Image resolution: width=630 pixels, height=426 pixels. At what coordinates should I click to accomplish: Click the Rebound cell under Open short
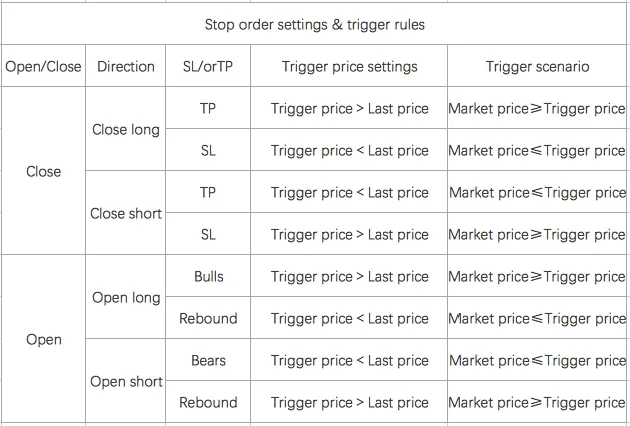click(x=208, y=403)
